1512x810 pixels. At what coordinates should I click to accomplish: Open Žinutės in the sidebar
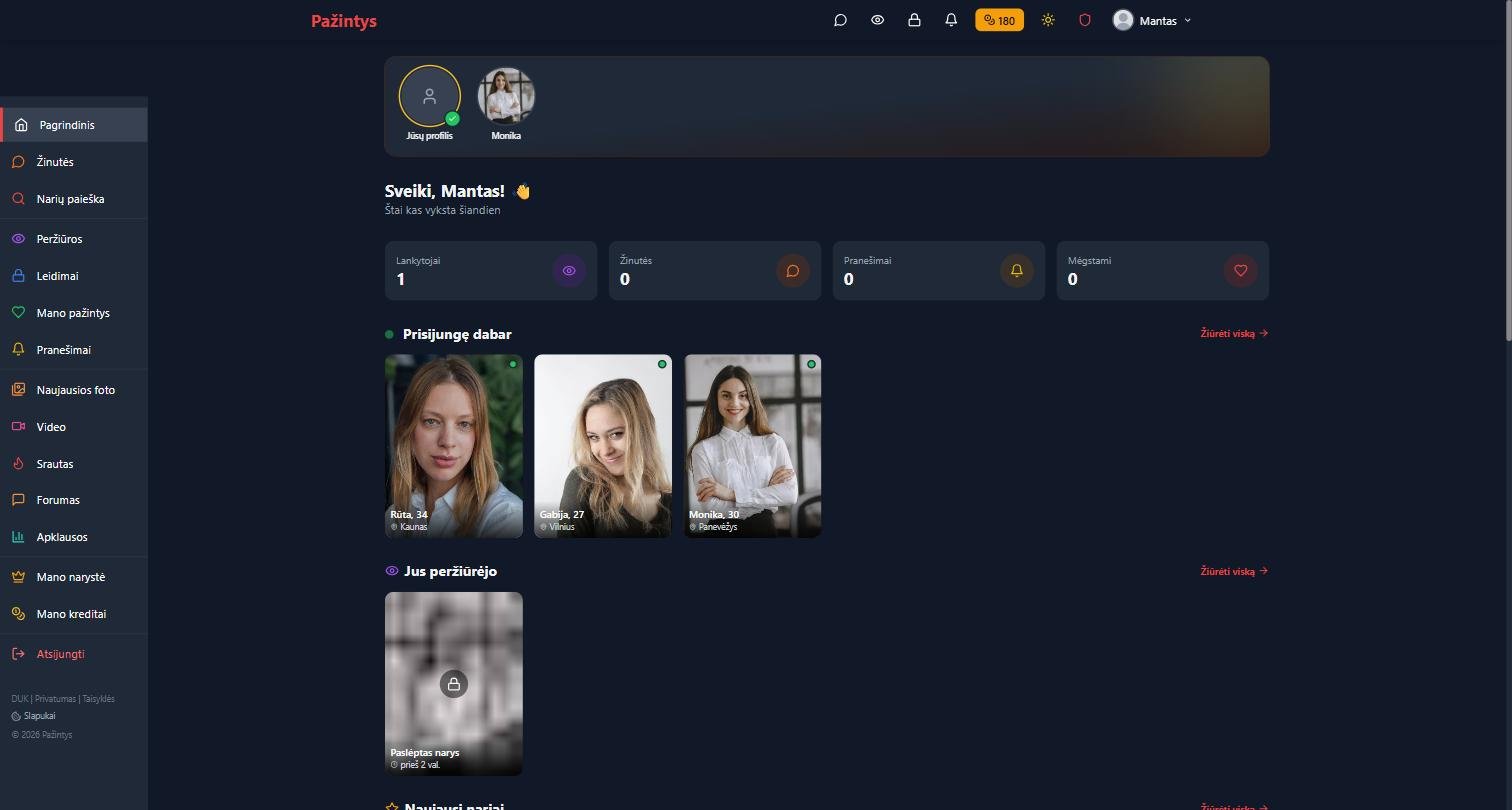pyautogui.click(x=74, y=162)
